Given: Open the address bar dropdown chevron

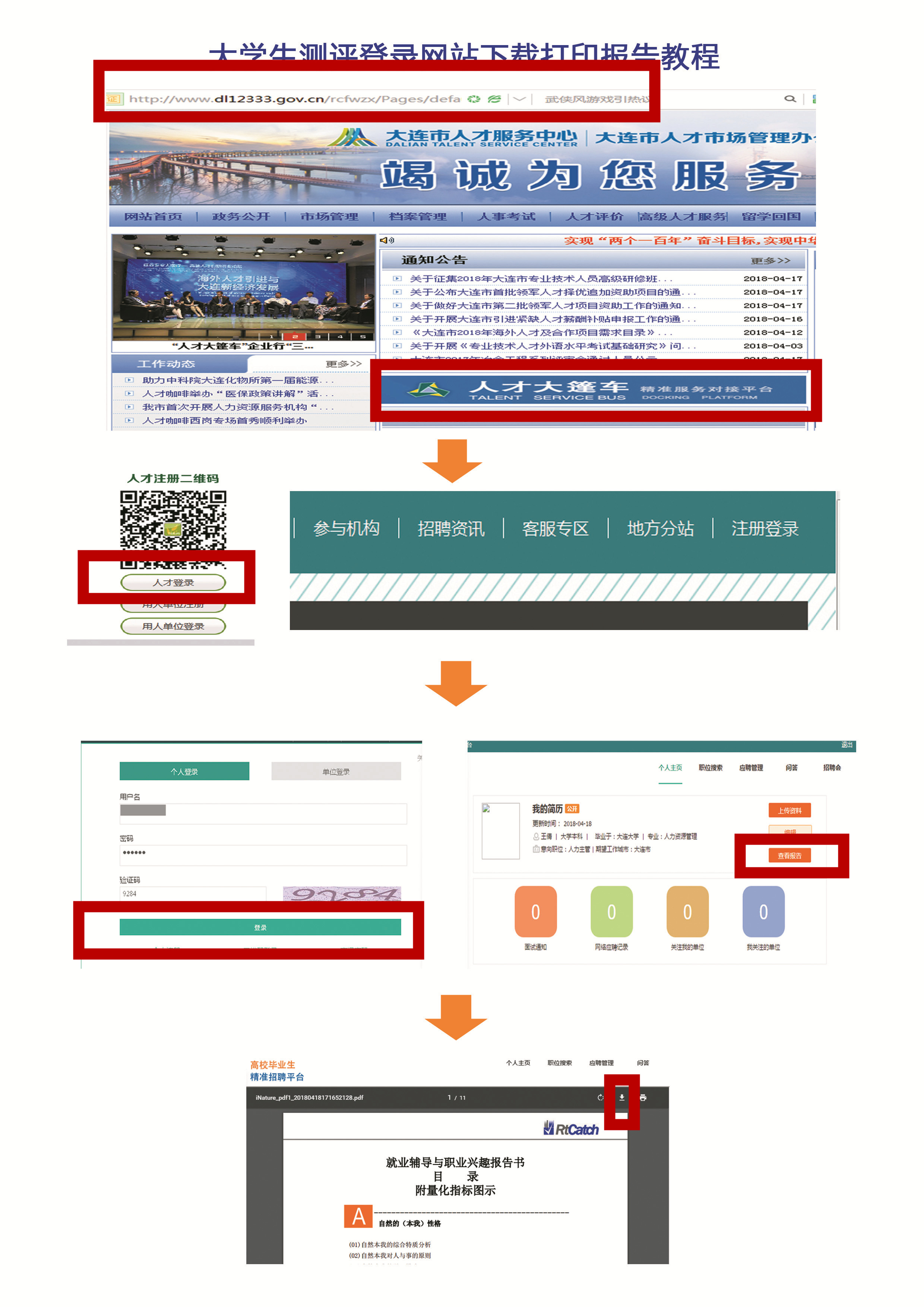Looking at the screenshot, I should 519,98.
